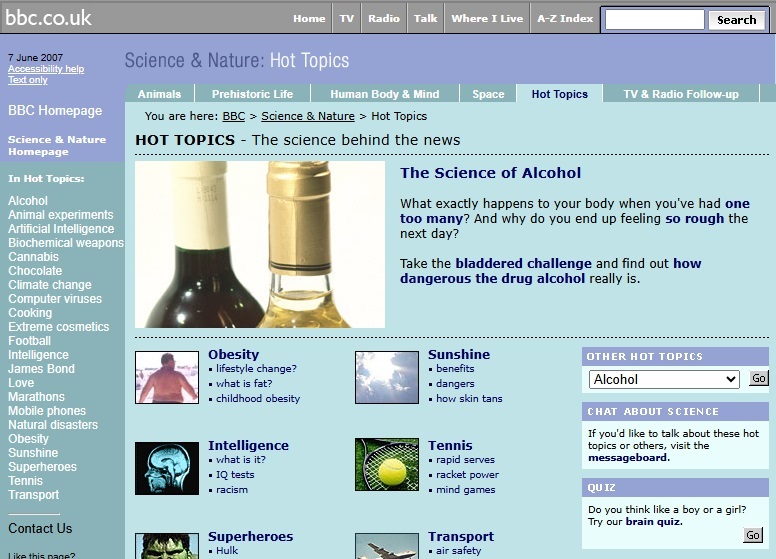
Task: Open James Bond sidebar link
Action: (x=41, y=369)
